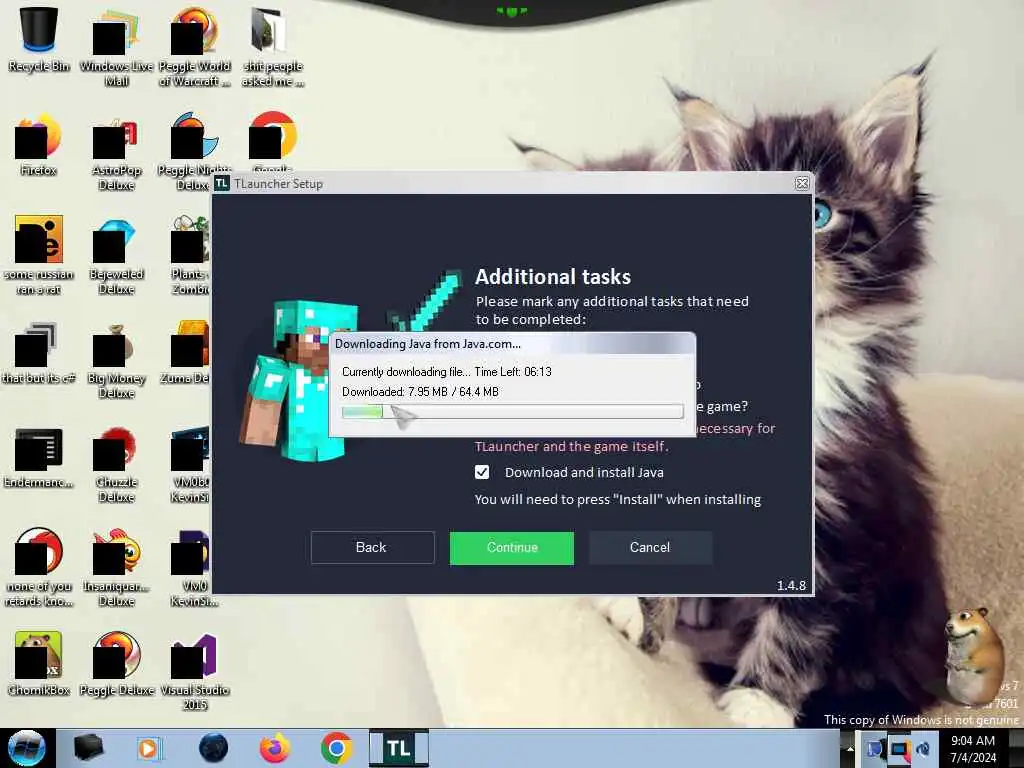Open Firefox from the taskbar
The image size is (1024, 768).
click(x=275, y=748)
